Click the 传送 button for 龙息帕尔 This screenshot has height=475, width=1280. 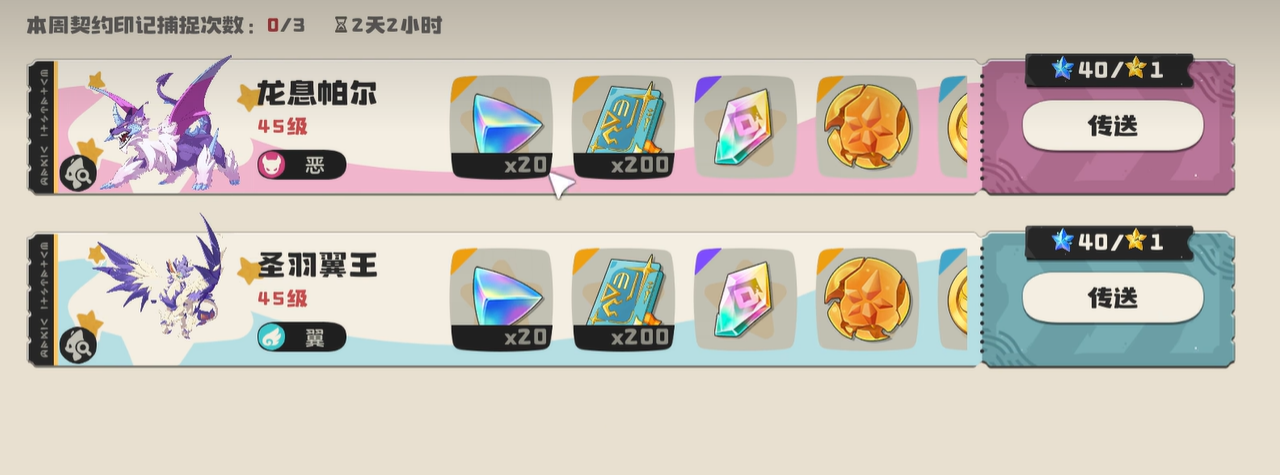tap(1112, 126)
